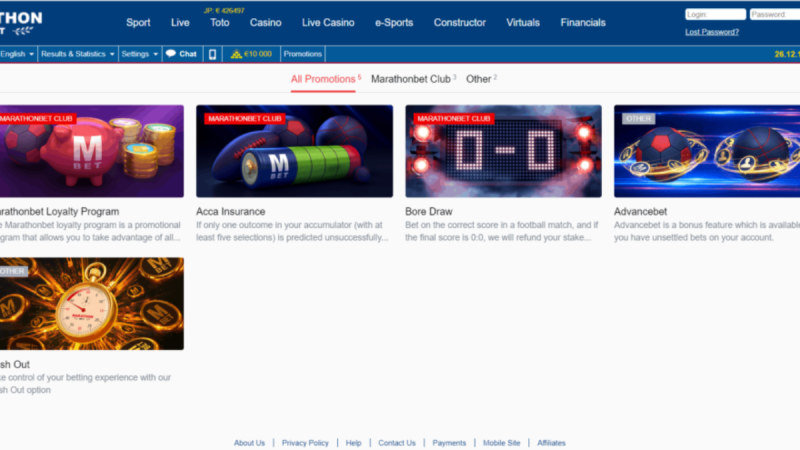Open the Mobile Site footer link
This screenshot has width=800, height=450.
(502, 443)
